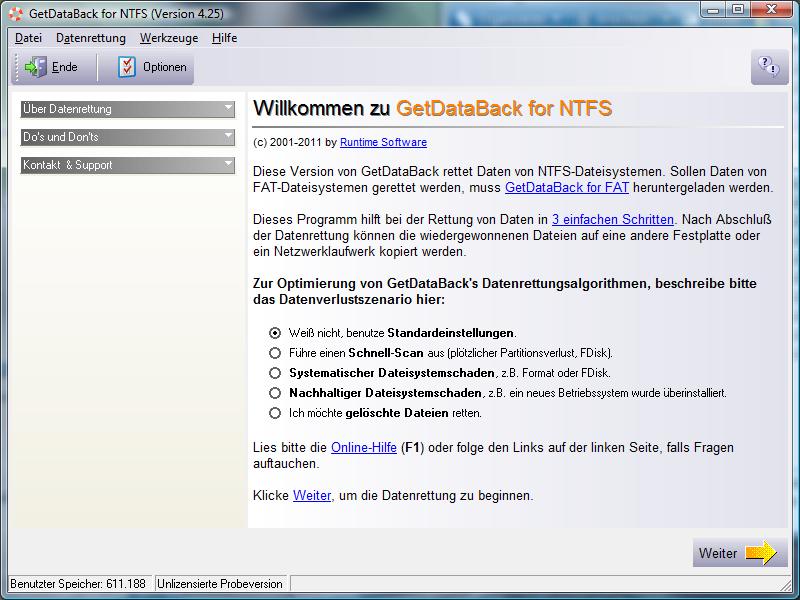This screenshot has height=600, width=800.
Task: Click the Benutzter Speicher: 611.188 status
Action: 78,584
